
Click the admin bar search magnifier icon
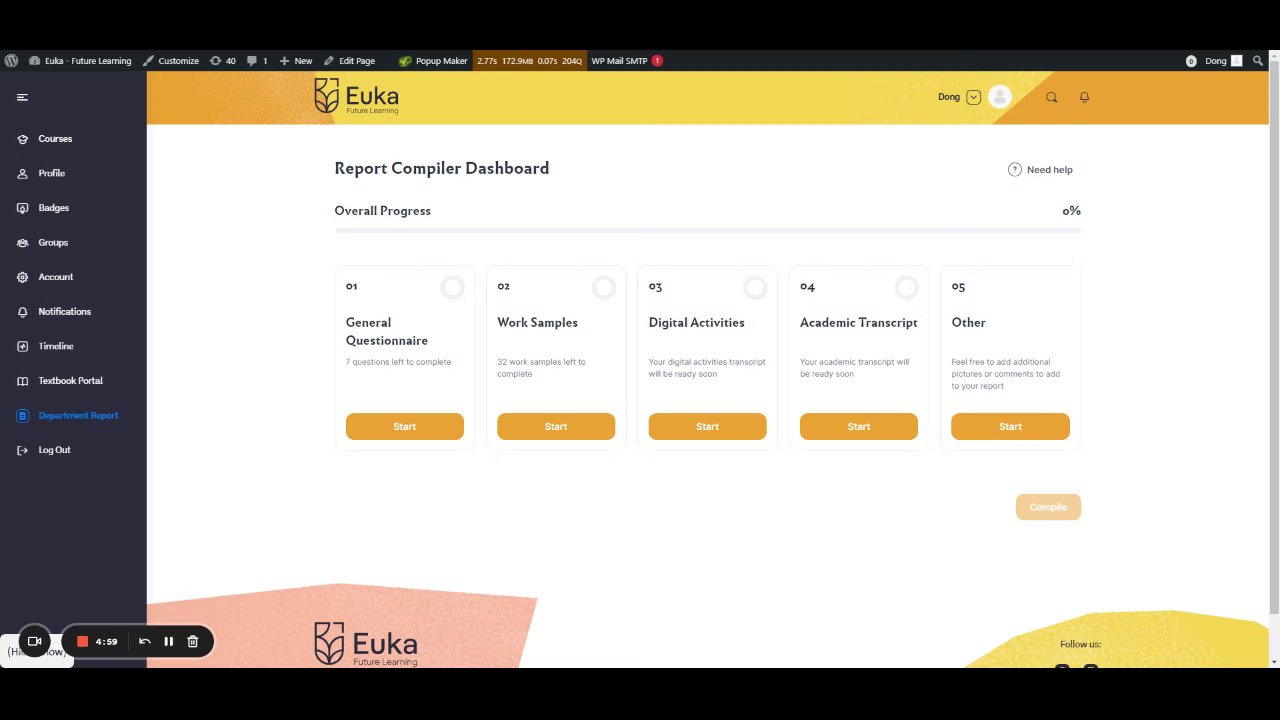[x=1258, y=61]
